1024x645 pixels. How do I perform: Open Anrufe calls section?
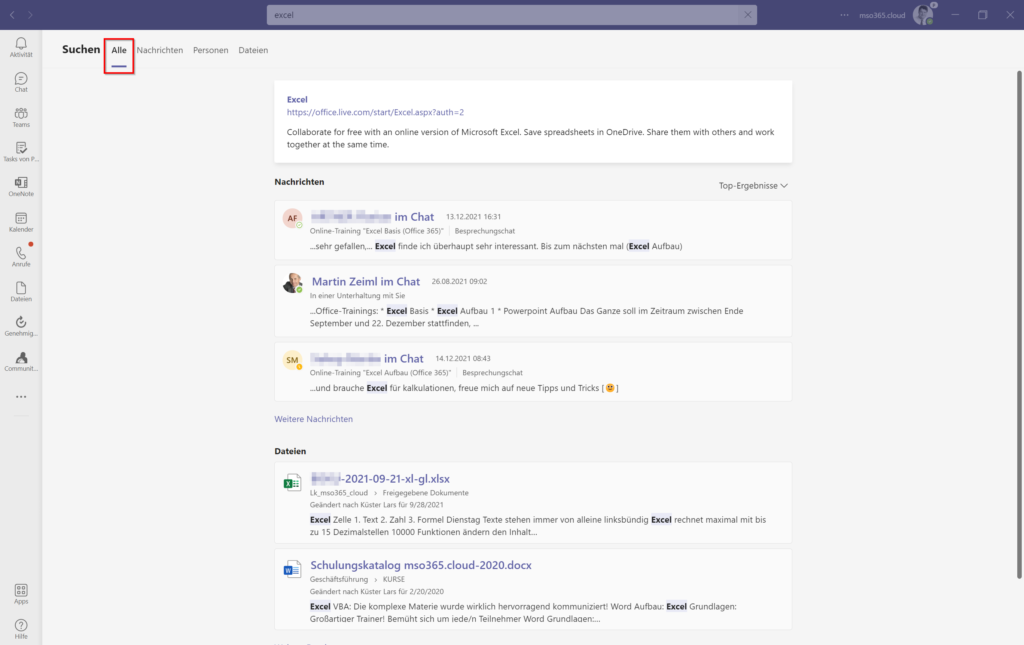click(x=21, y=257)
